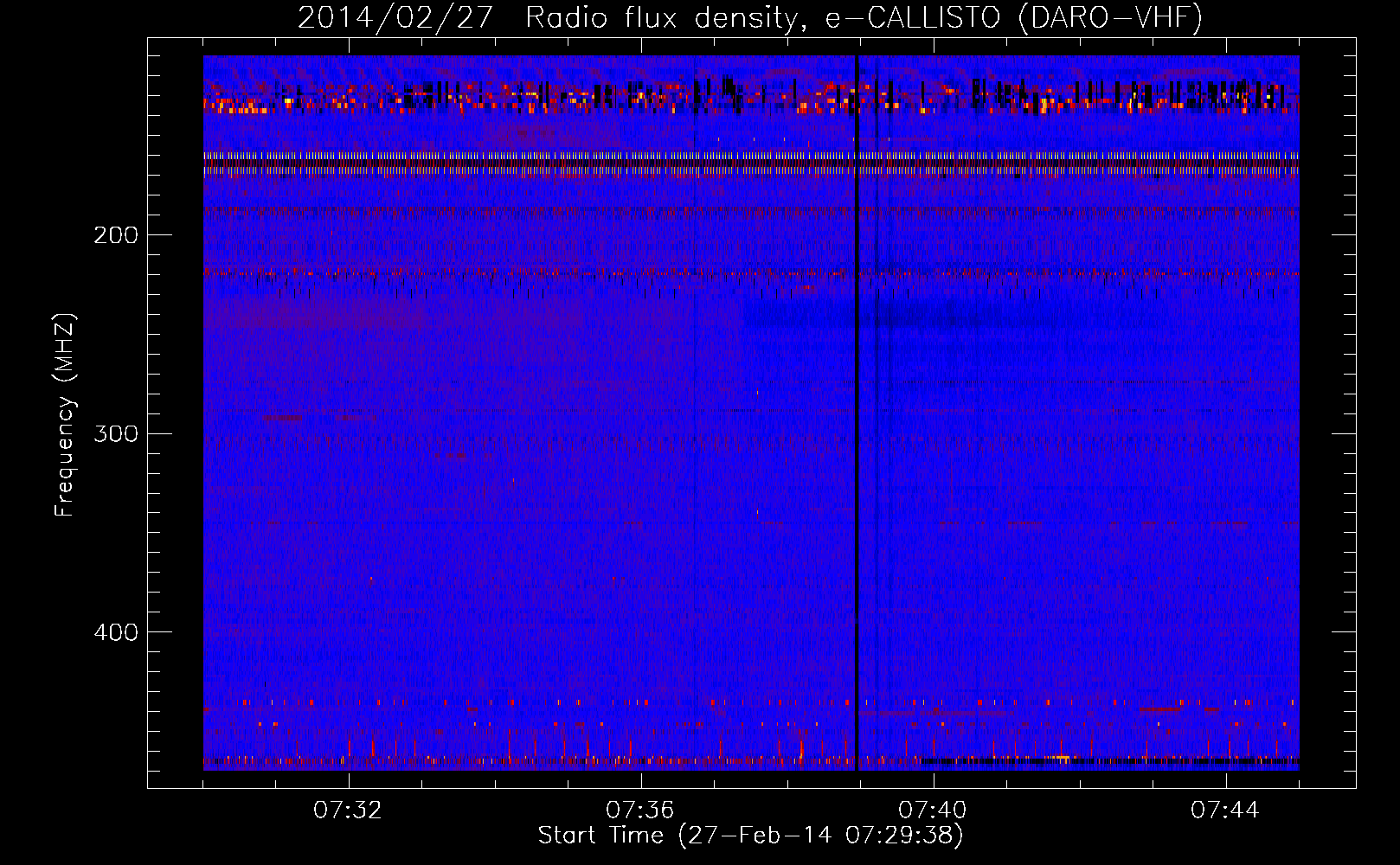Click the date '2014/02/27' in the title
Image resolution: width=1400 pixels, height=865 pixels.
395,18
